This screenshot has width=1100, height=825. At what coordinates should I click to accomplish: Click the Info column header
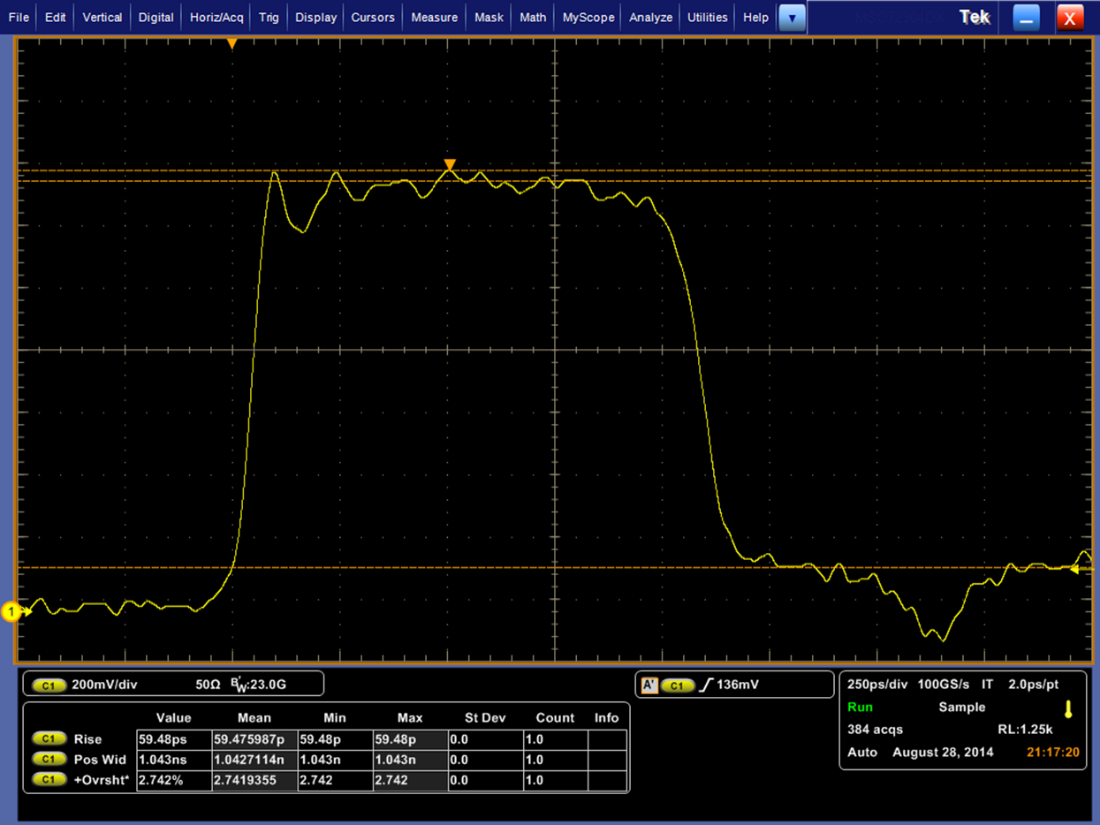point(607,718)
